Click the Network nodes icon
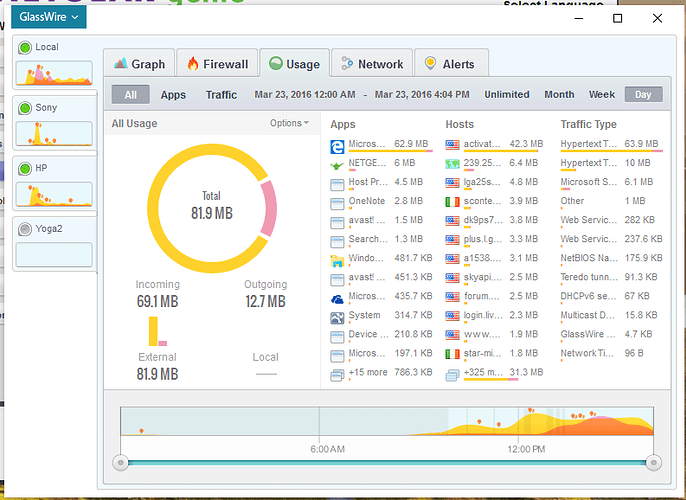The width and height of the screenshot is (686, 500). [347, 64]
